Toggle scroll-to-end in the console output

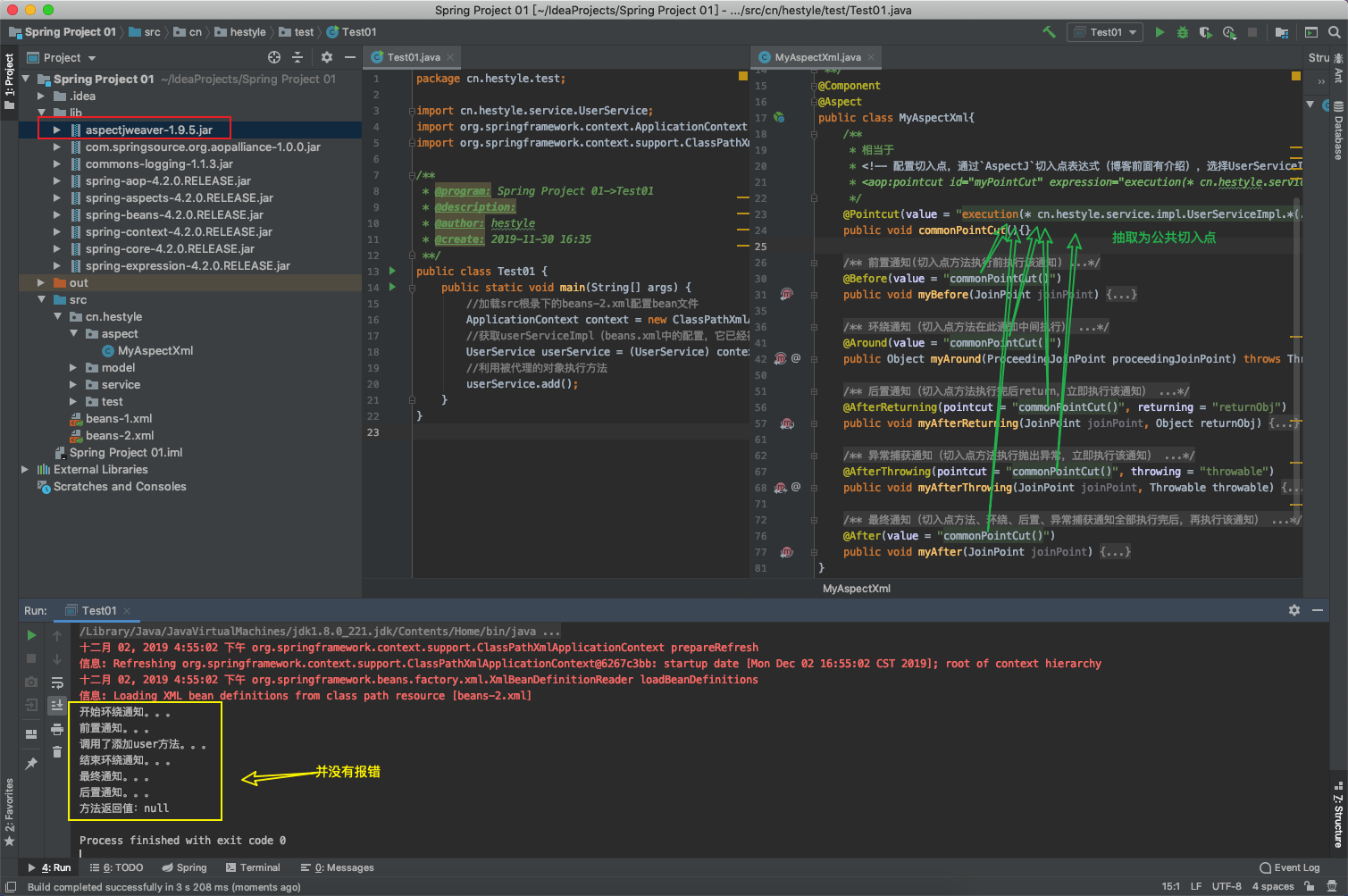pyautogui.click(x=58, y=704)
